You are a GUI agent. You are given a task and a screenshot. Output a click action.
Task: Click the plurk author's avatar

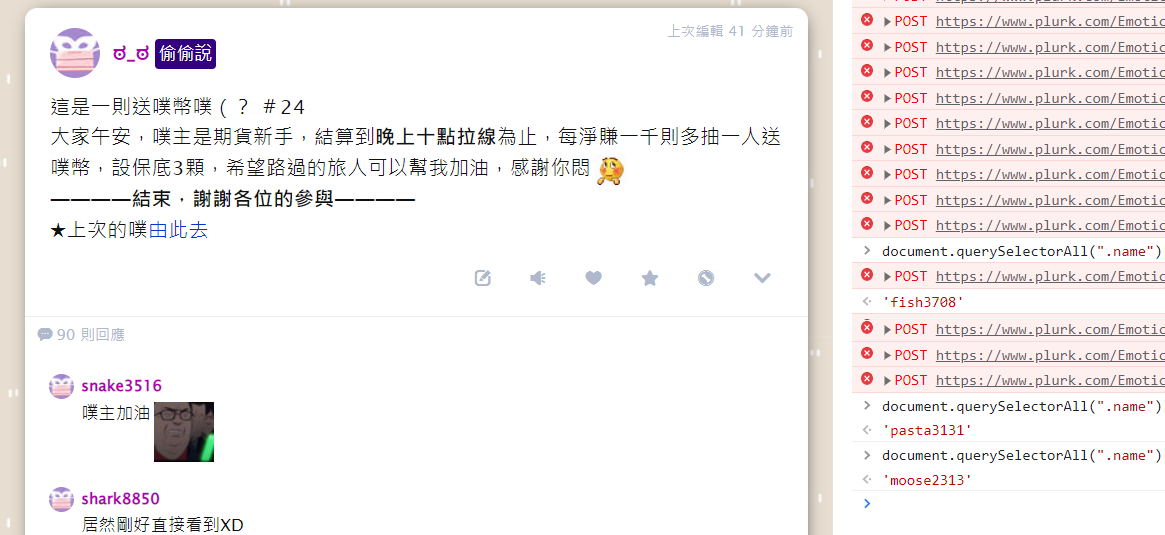[74, 53]
